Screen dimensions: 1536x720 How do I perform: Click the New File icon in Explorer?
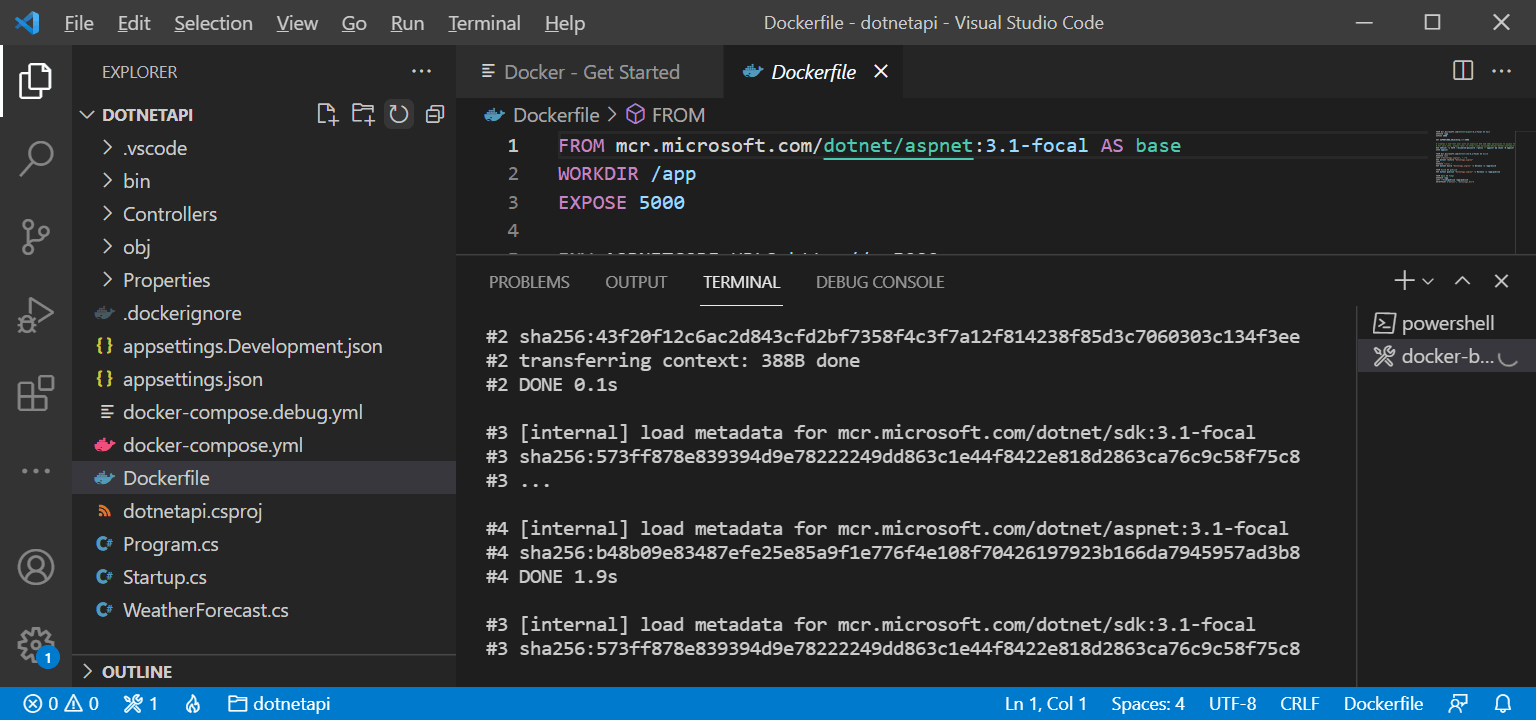tap(327, 114)
